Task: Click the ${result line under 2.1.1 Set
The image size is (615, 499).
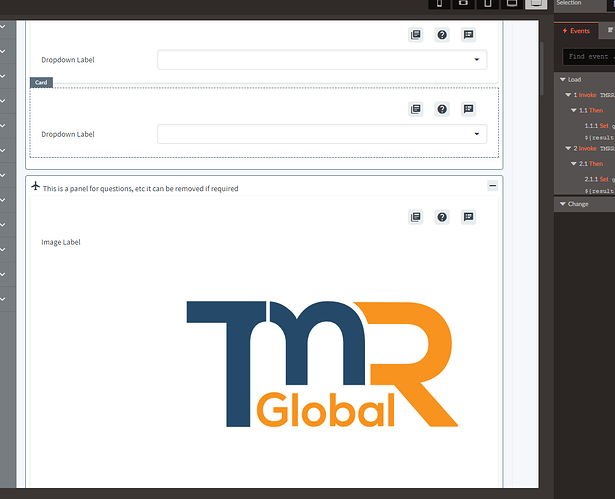Action: point(599,191)
